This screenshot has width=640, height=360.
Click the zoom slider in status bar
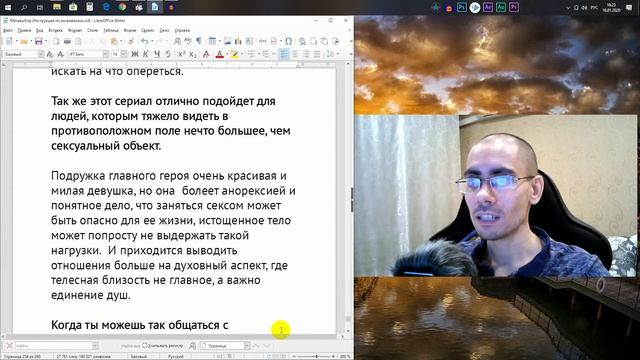(x=314, y=356)
